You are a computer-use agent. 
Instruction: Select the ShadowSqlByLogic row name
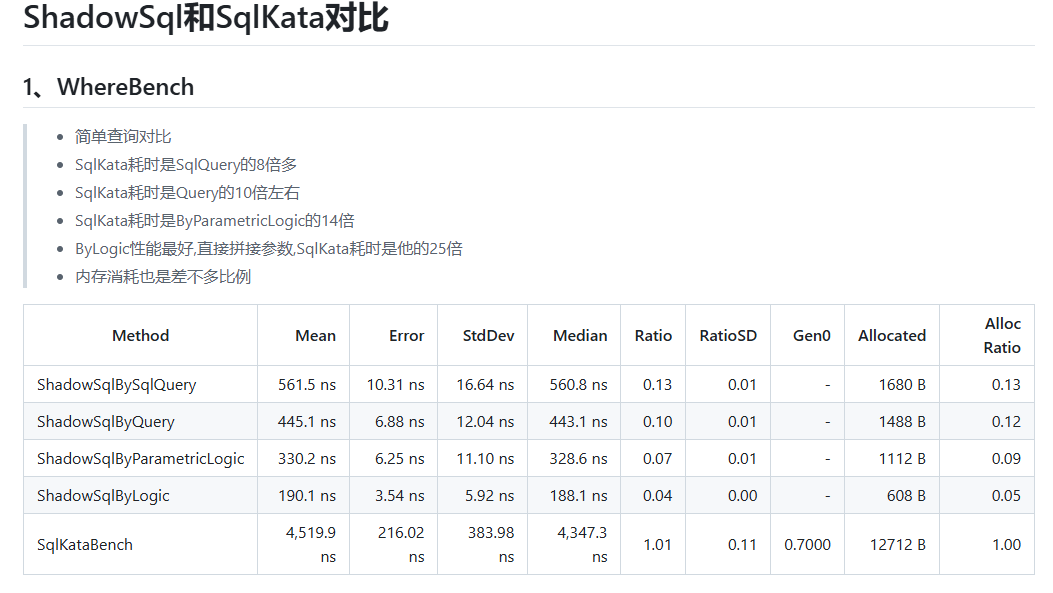[x=103, y=496]
